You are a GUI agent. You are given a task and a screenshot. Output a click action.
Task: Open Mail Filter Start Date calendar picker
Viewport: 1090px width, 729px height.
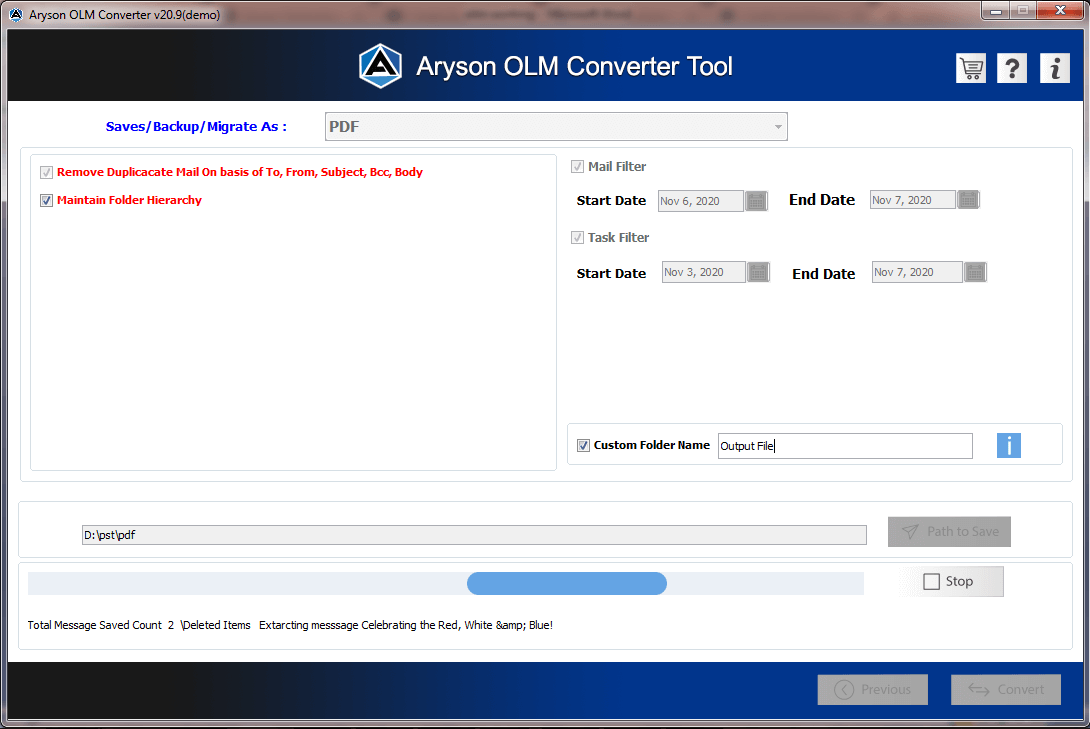pyautogui.click(x=756, y=201)
